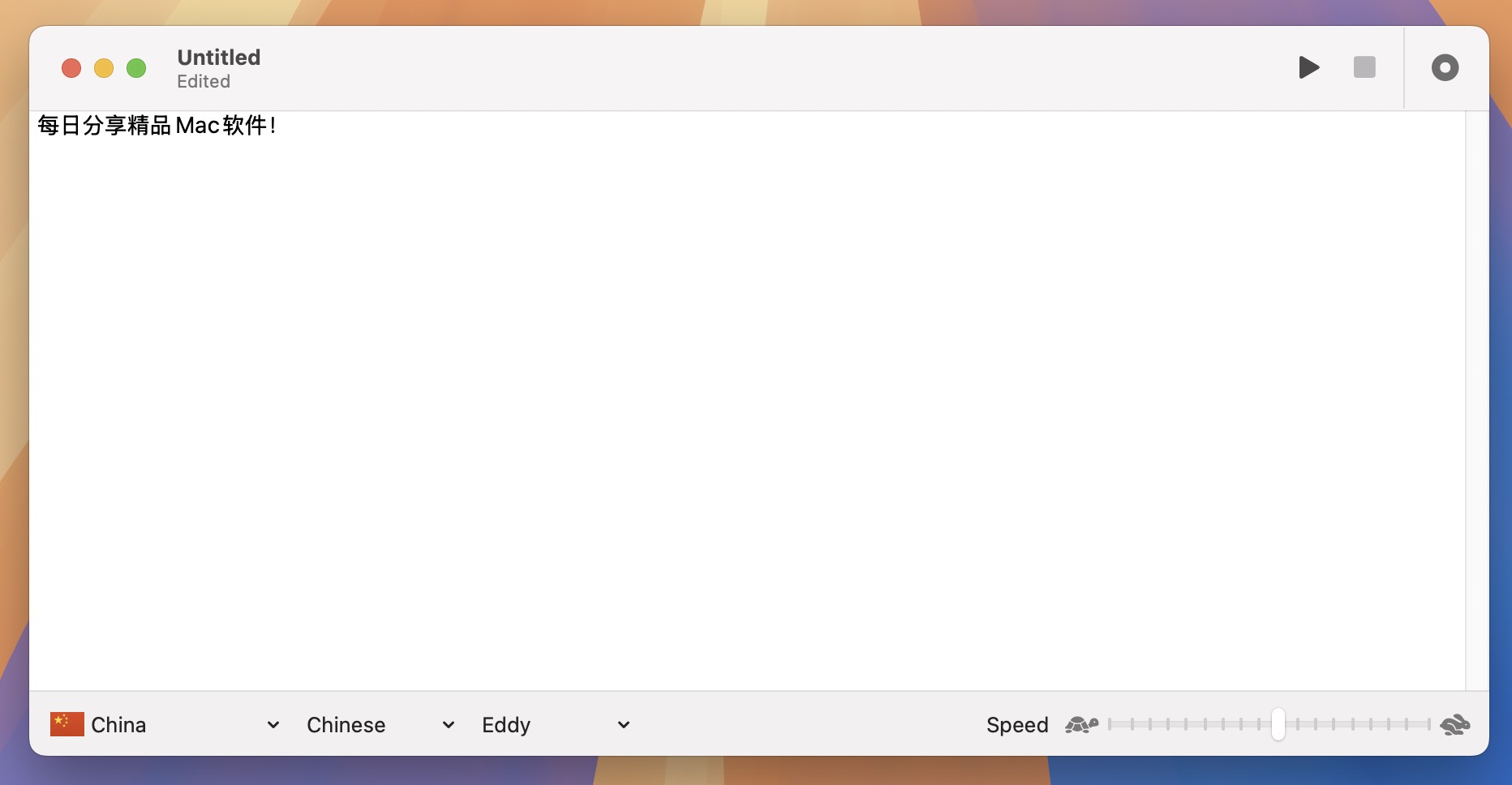Click the China flag icon
The width and height of the screenshot is (1512, 785).
67,724
